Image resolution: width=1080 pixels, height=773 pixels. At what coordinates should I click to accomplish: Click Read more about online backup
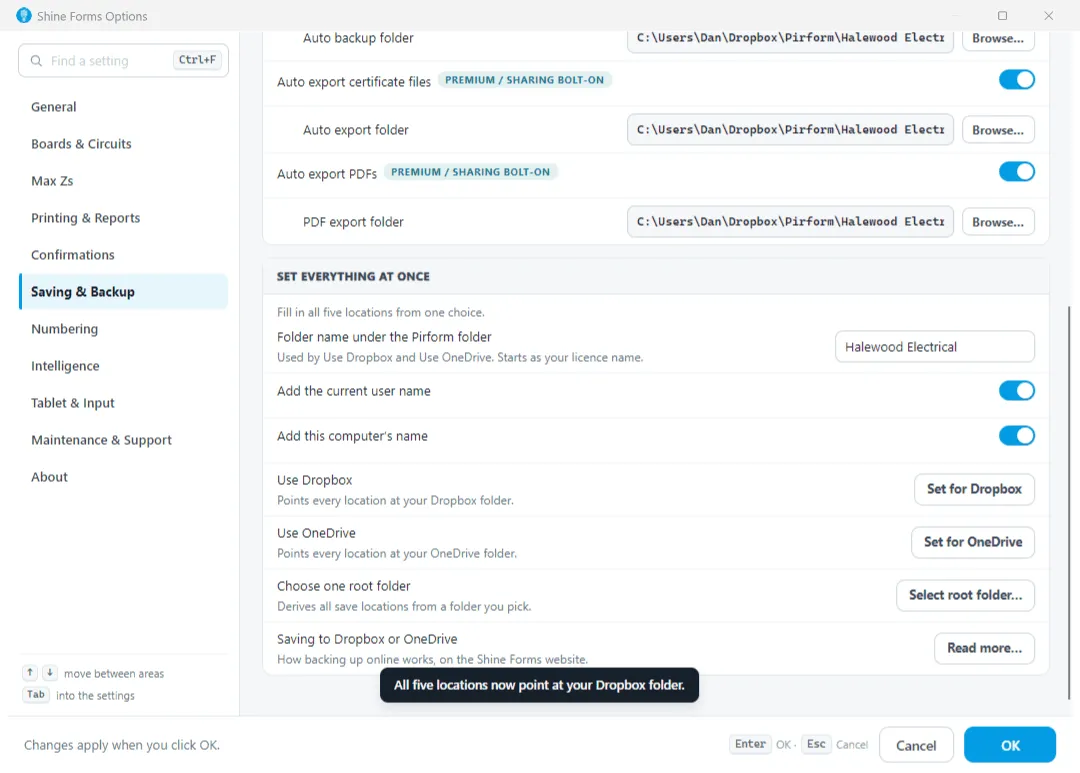point(984,648)
